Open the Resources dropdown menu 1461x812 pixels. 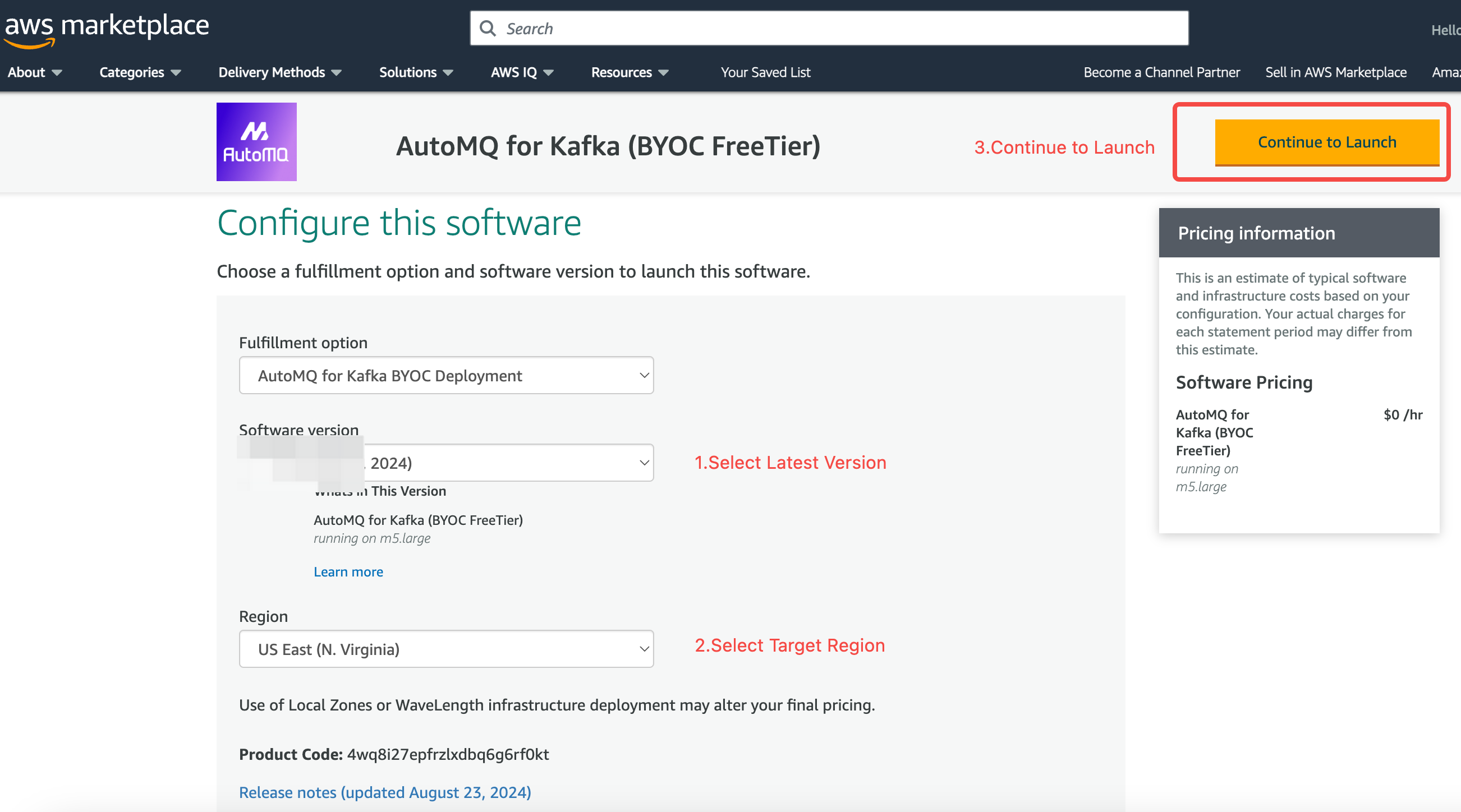(x=630, y=72)
